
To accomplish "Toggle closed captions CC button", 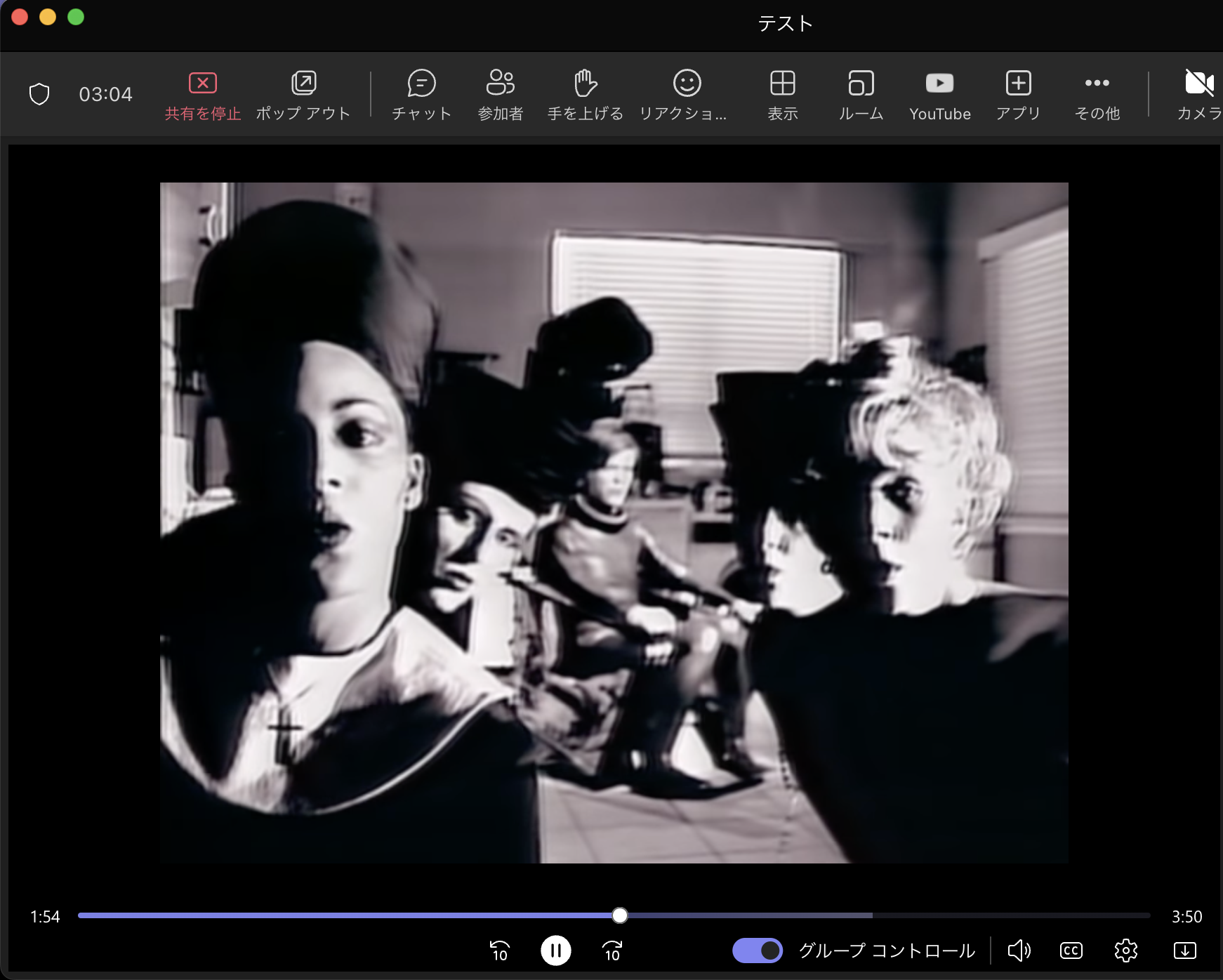I will 1071,951.
